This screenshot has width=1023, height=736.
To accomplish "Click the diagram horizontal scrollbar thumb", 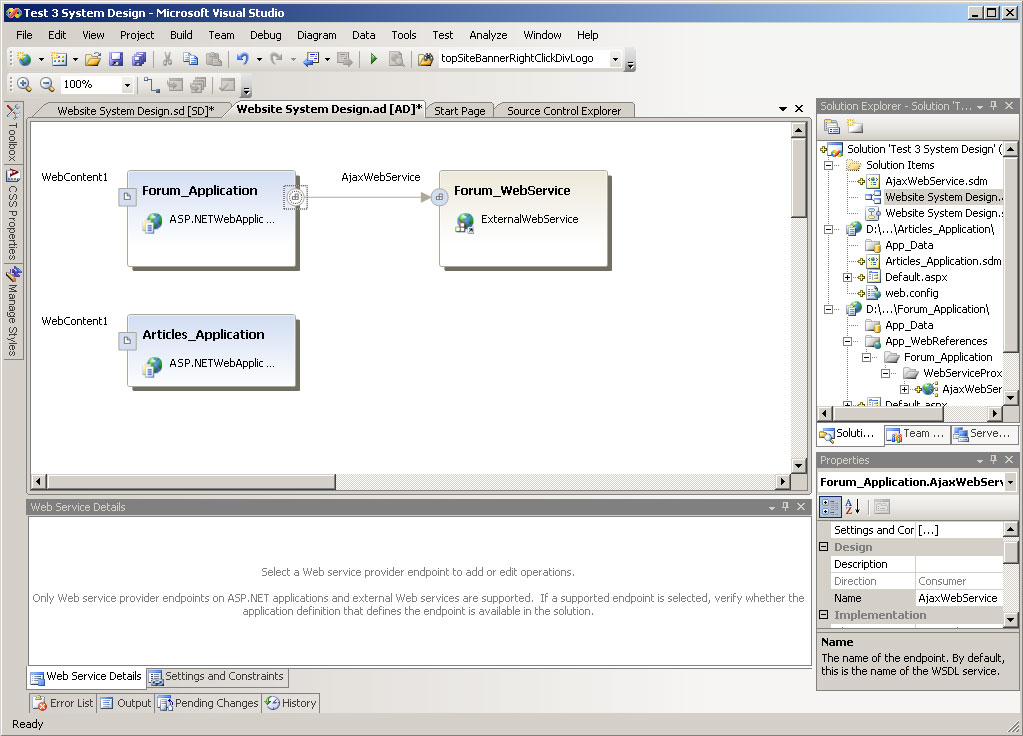I will click(191, 482).
